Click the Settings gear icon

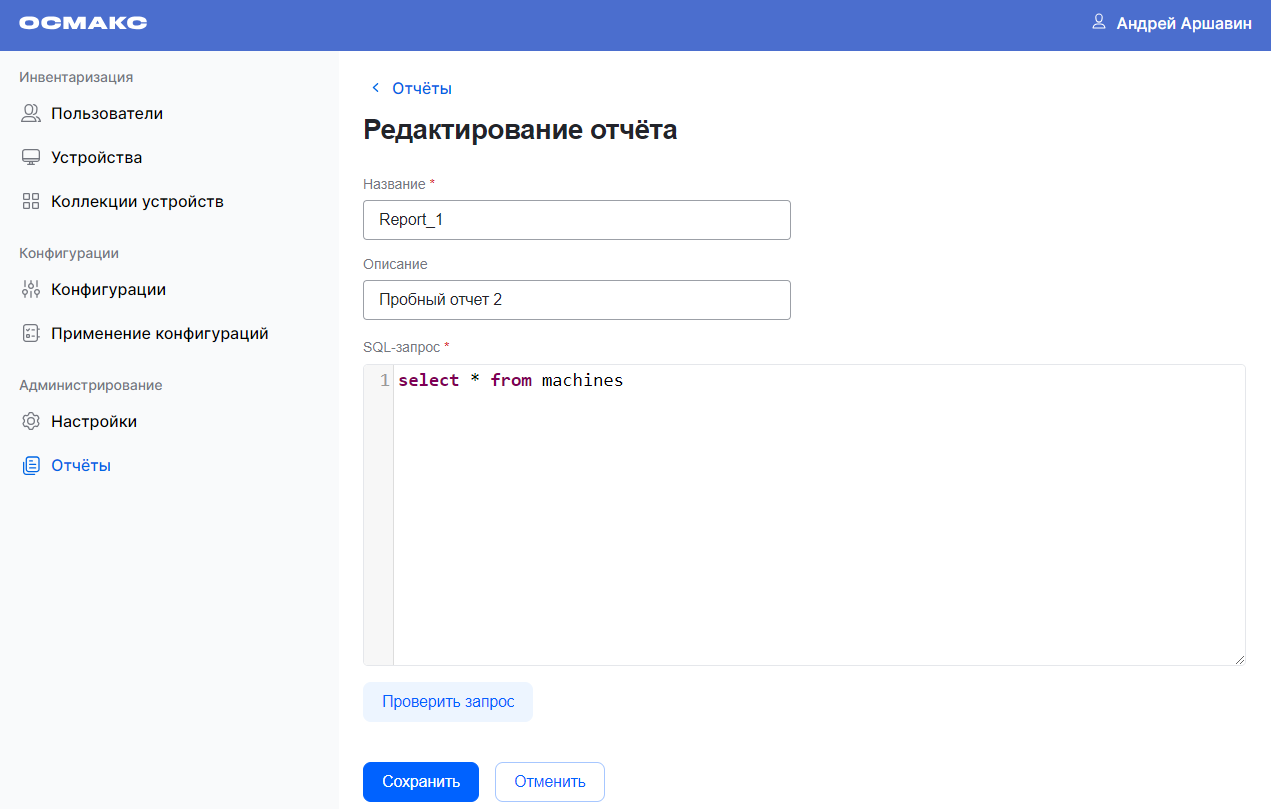31,422
